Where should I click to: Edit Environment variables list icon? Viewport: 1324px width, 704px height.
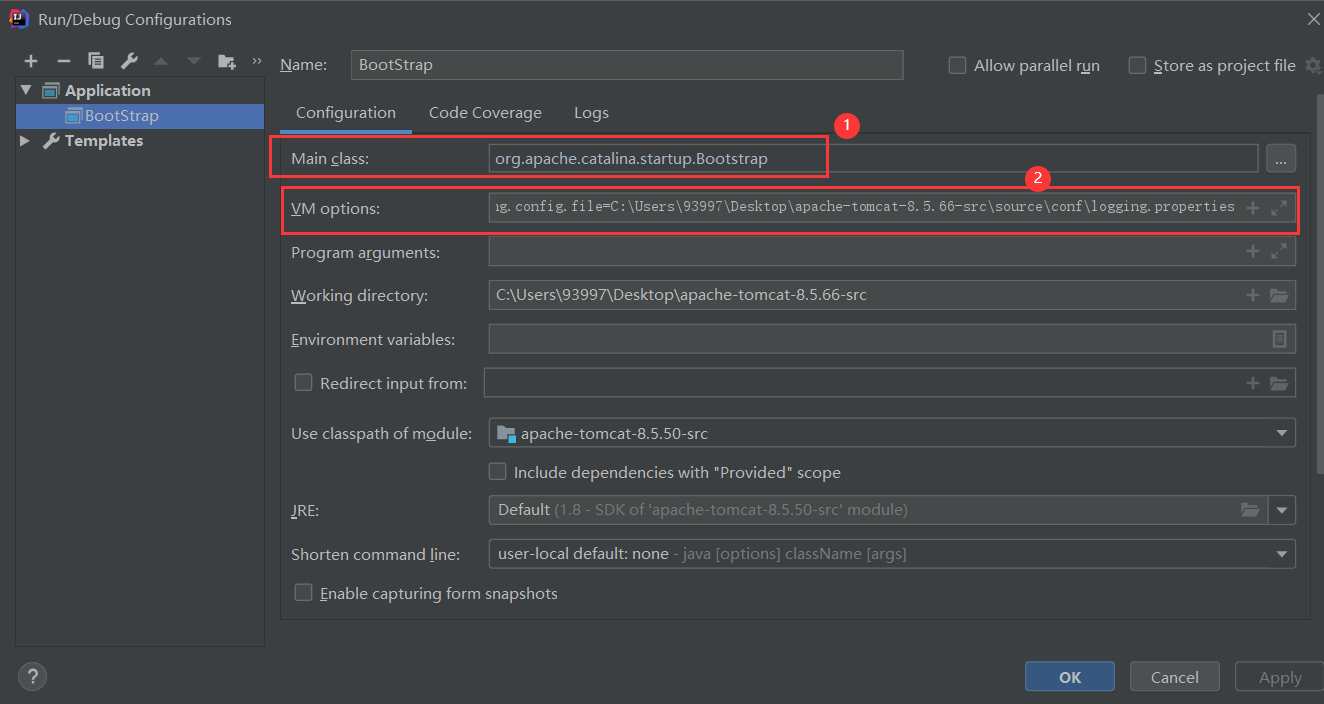pyautogui.click(x=1279, y=339)
